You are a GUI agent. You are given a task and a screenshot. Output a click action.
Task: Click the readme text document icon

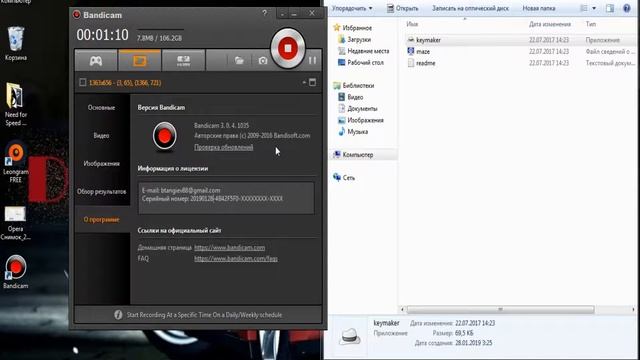[411, 63]
